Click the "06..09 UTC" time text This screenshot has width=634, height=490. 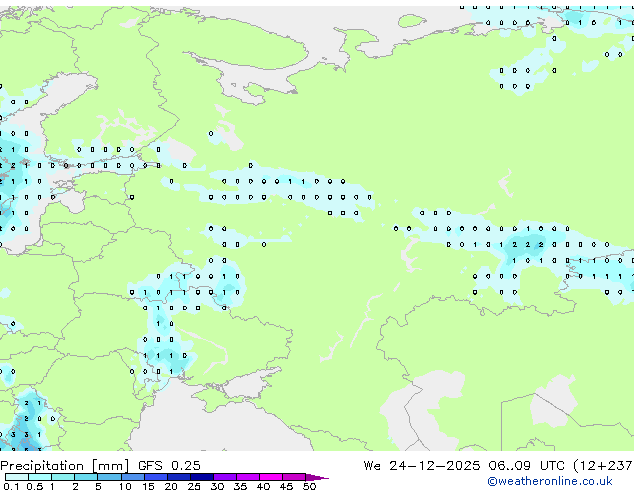coord(526,466)
